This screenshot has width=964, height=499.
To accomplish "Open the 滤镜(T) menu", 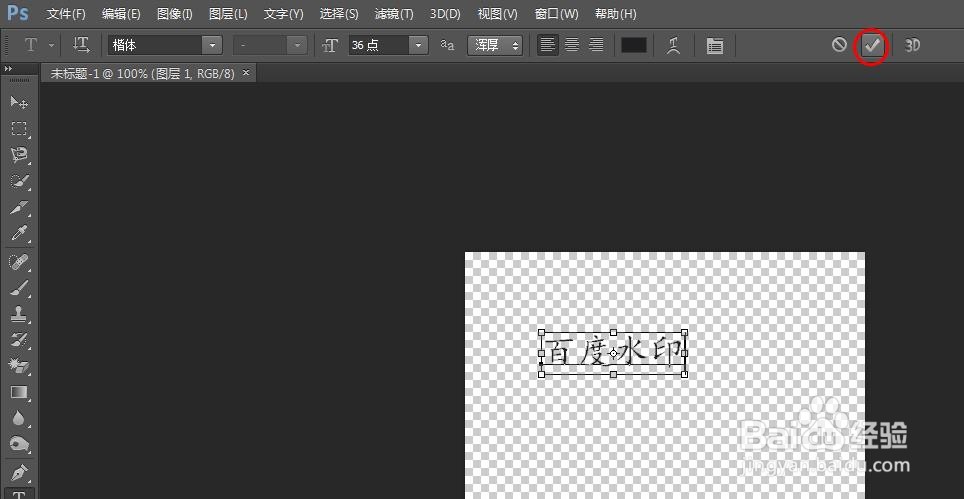I will pyautogui.click(x=394, y=14).
